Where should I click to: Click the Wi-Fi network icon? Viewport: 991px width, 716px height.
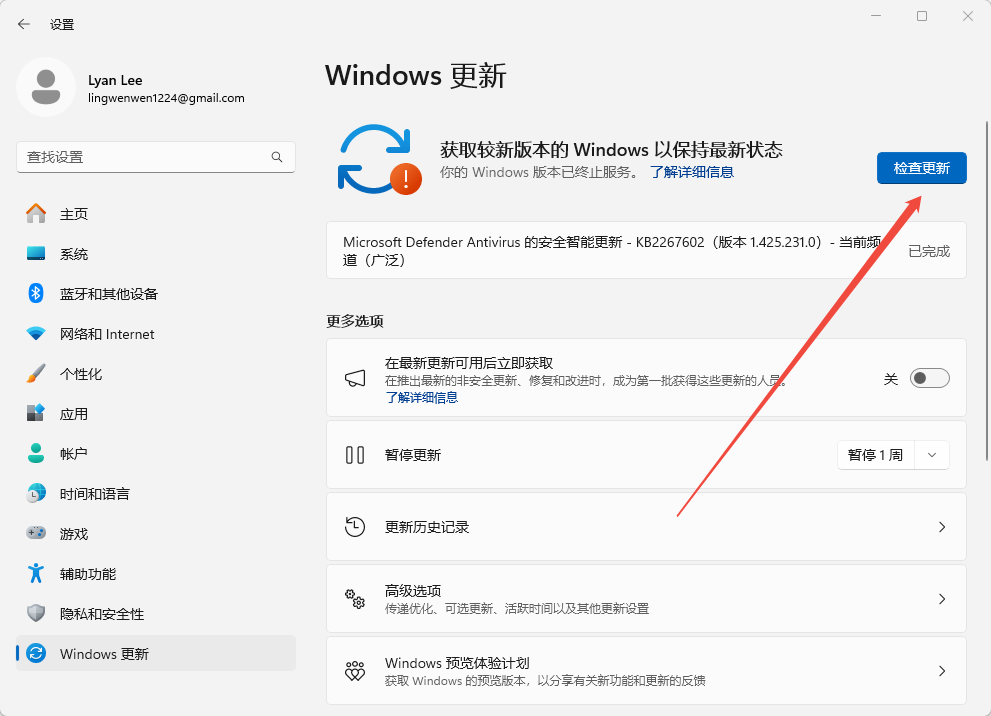(36, 333)
